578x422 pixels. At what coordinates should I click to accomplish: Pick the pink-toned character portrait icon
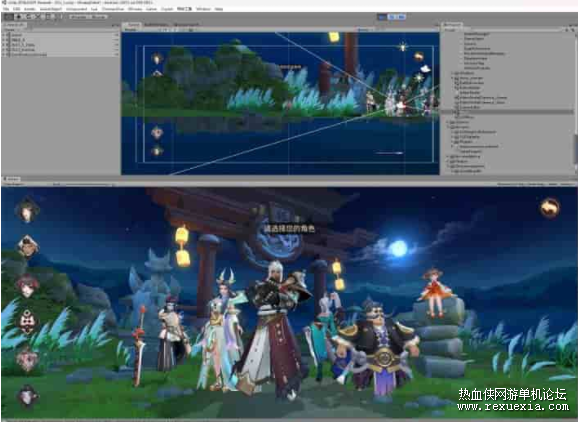[27, 360]
